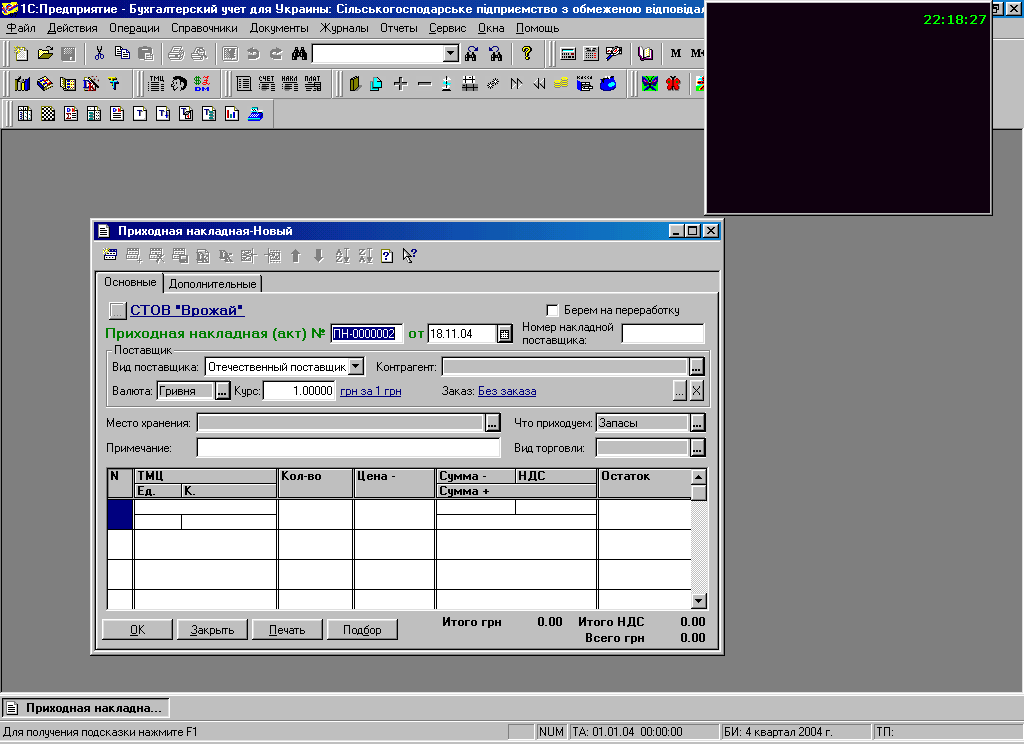This screenshot has height=744, width=1024.
Task: Open the calendar icon in the main toolbar
Action: [591, 54]
